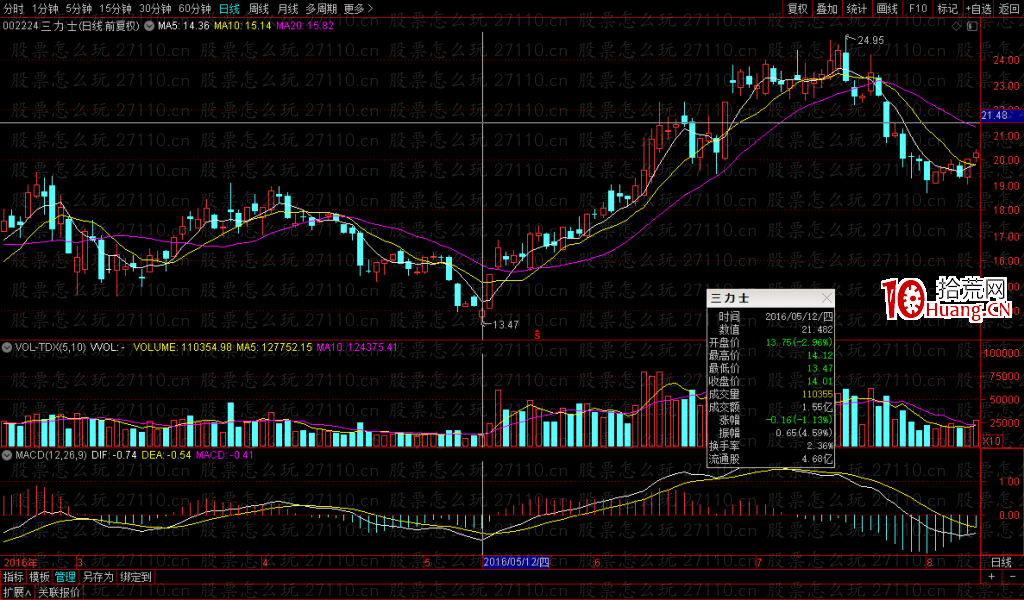Click the round dropdown icon beside stock title
1024x600 pixels.
(x=150, y=26)
